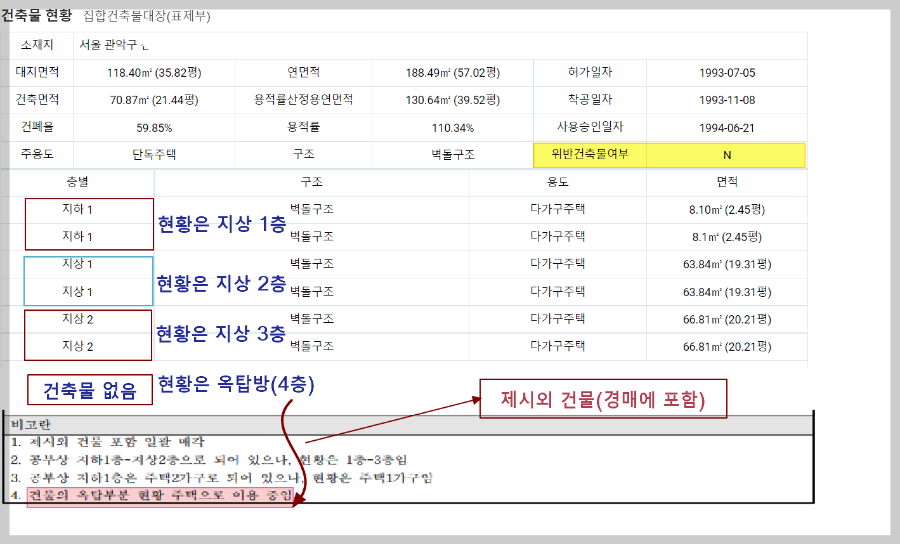
Task: Select the '사용승인일자' label cell
Action: pyautogui.click(x=590, y=127)
